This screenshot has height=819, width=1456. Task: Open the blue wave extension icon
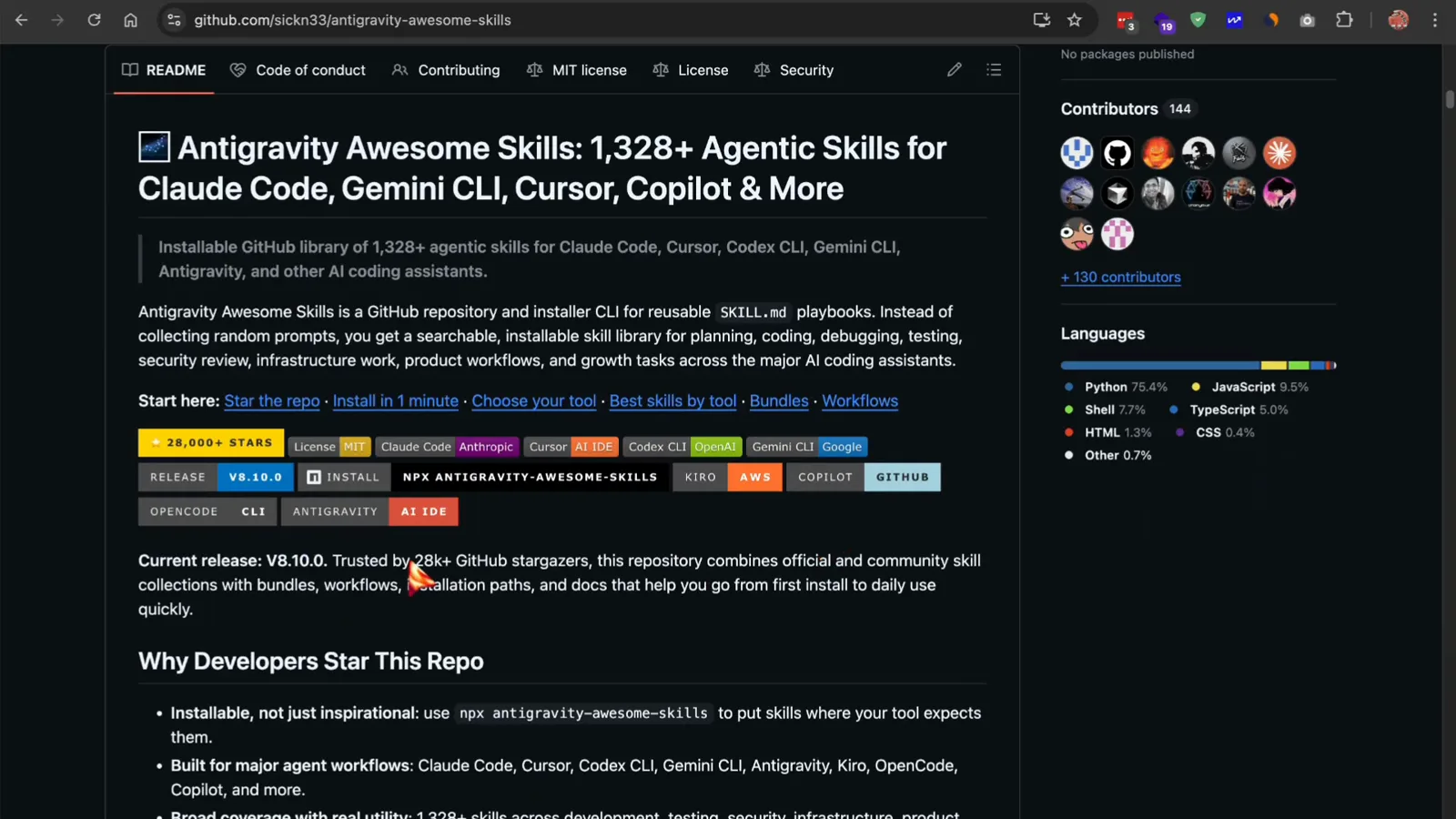click(1234, 20)
